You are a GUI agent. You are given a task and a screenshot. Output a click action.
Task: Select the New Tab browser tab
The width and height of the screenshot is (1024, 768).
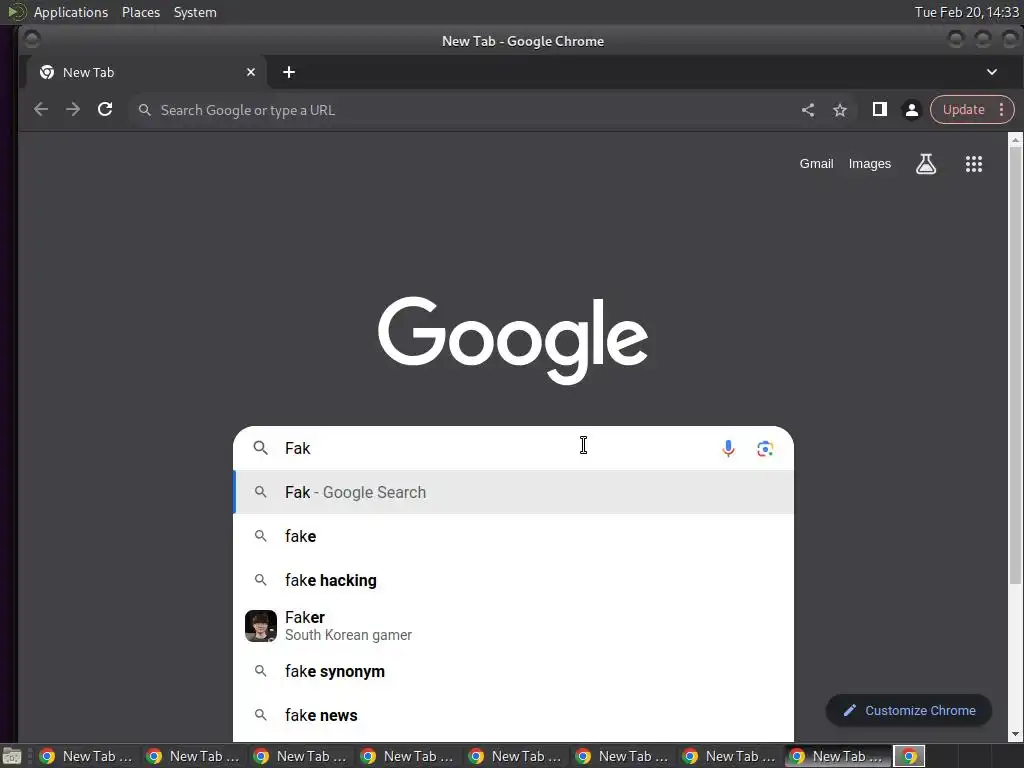(146, 72)
